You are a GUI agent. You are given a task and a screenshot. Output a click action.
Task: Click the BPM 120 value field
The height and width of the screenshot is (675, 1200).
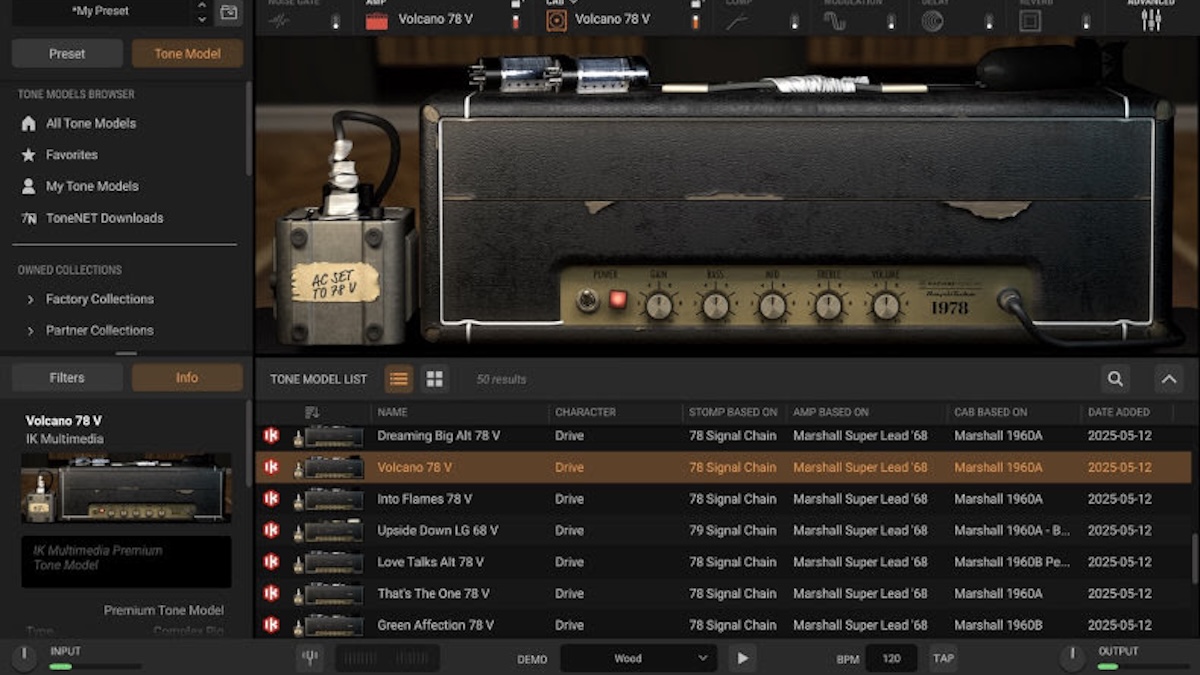[891, 658]
